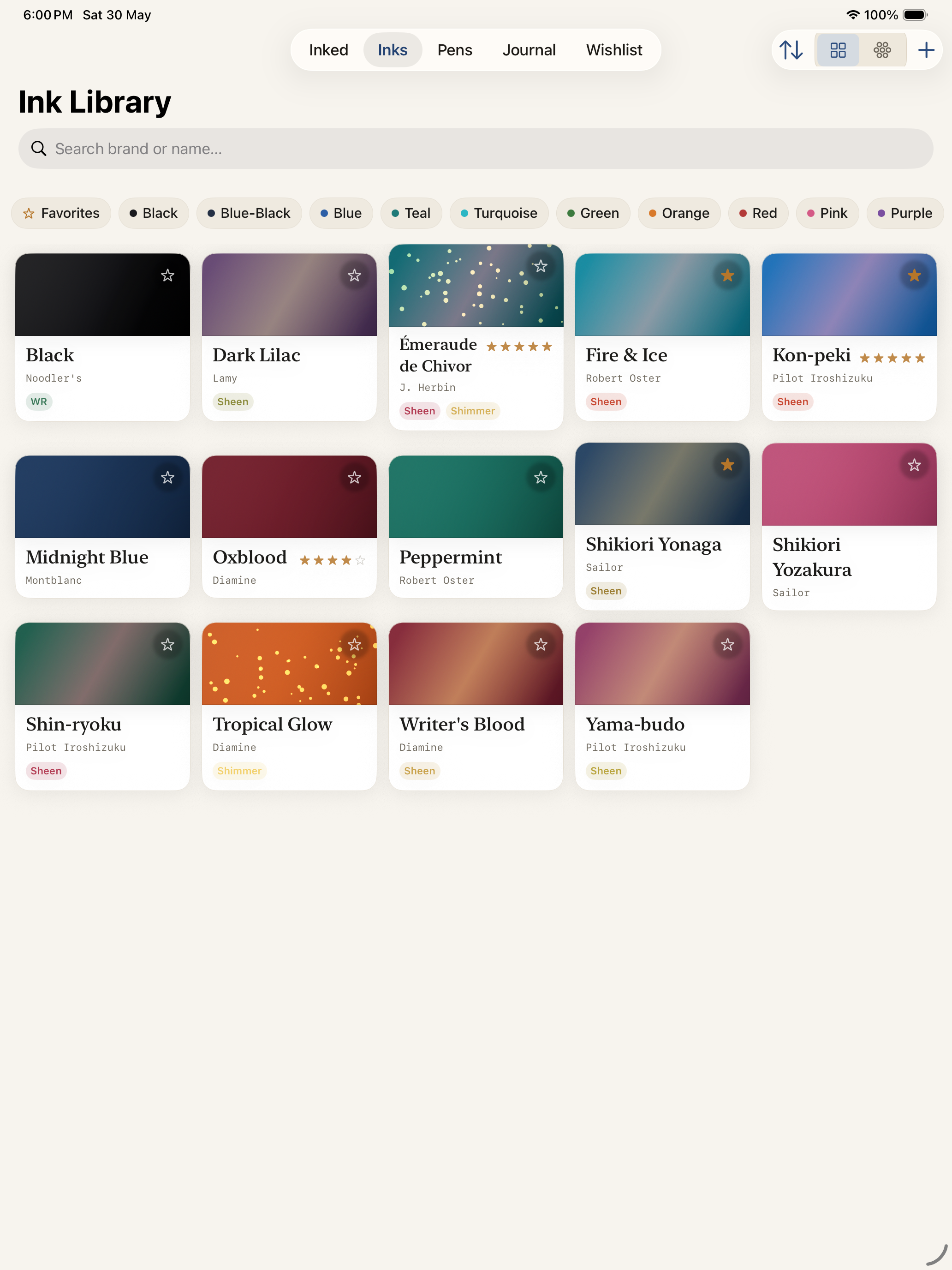Screen dimensions: 952x1270
Task: Click the WR tag on Black ink
Action: [39, 401]
